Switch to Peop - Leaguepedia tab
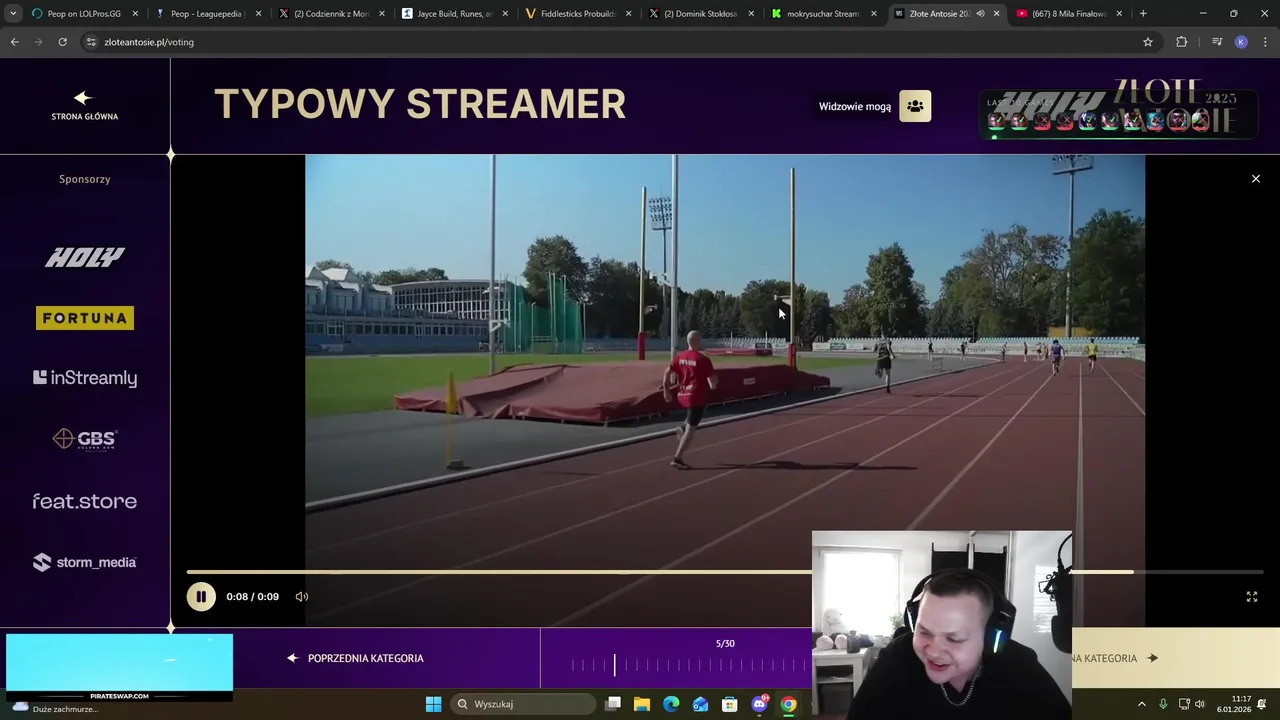Viewport: 1280px width, 720px height. pyautogui.click(x=208, y=14)
